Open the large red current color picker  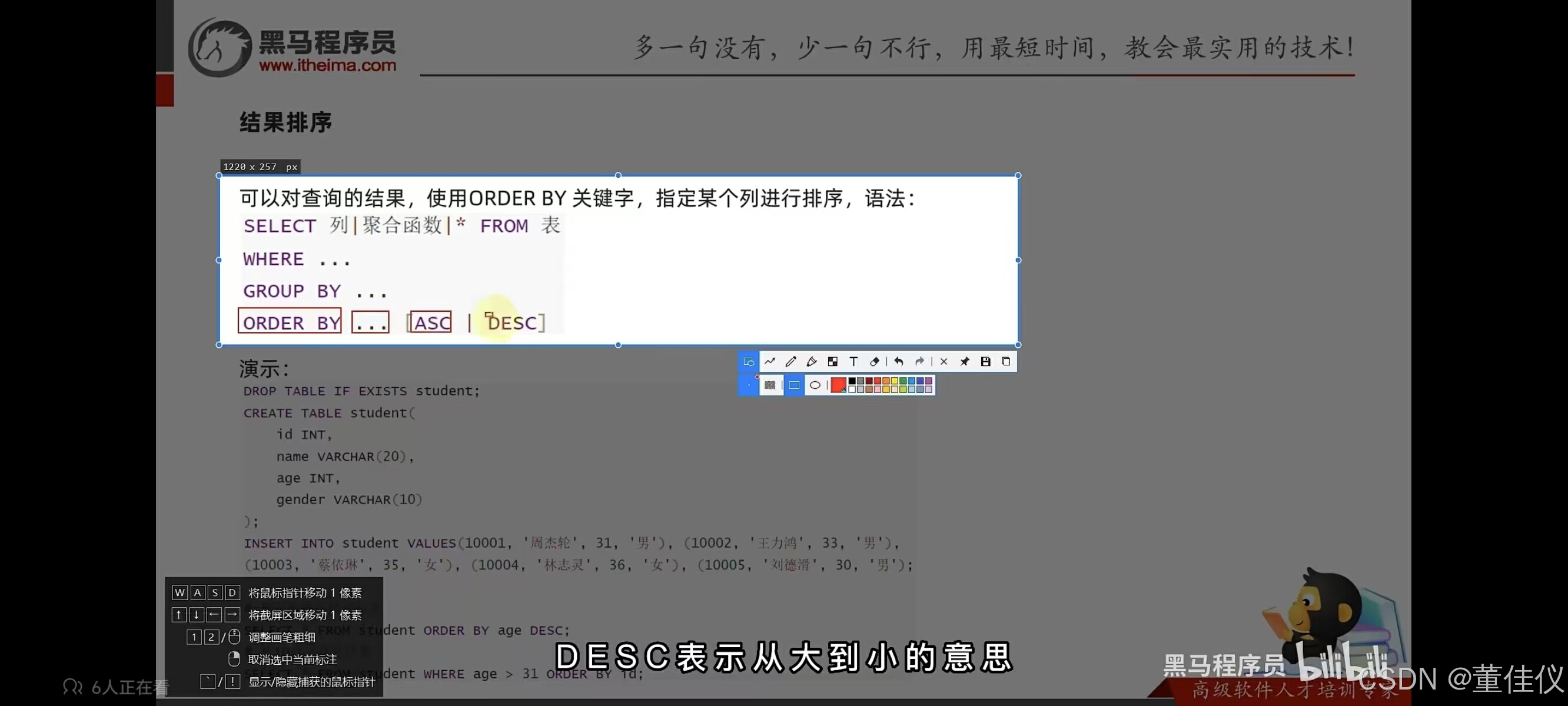pos(838,385)
